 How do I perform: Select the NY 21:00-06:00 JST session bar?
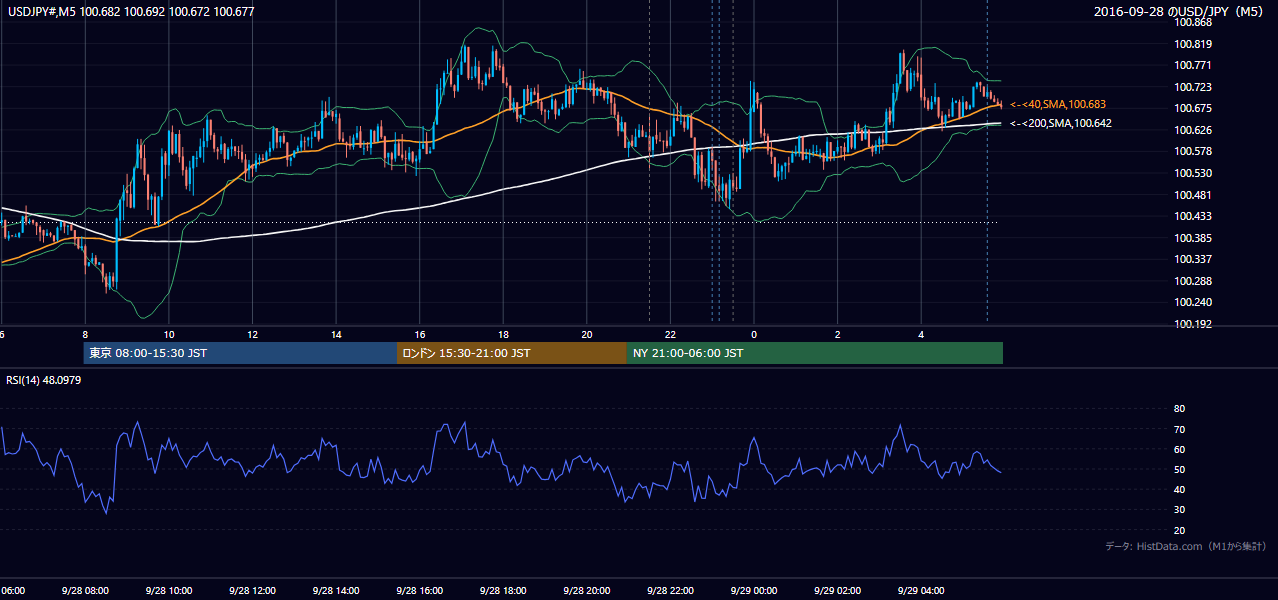815,353
